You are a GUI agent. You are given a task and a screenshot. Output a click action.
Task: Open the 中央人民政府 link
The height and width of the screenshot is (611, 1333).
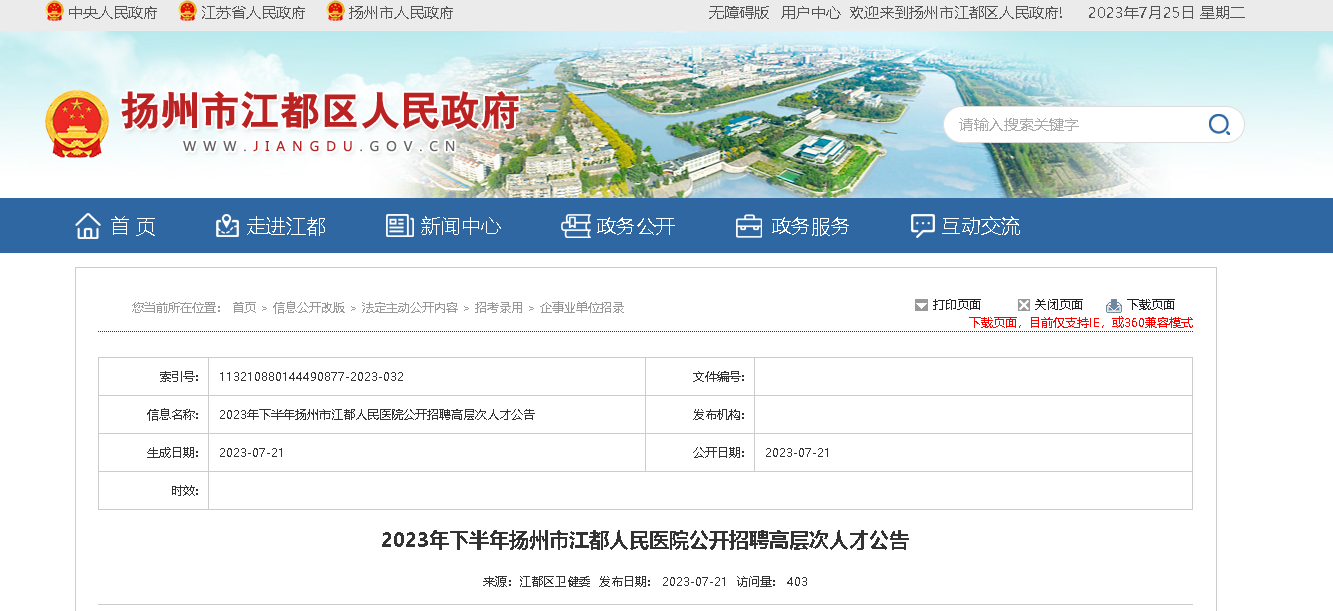coord(112,13)
